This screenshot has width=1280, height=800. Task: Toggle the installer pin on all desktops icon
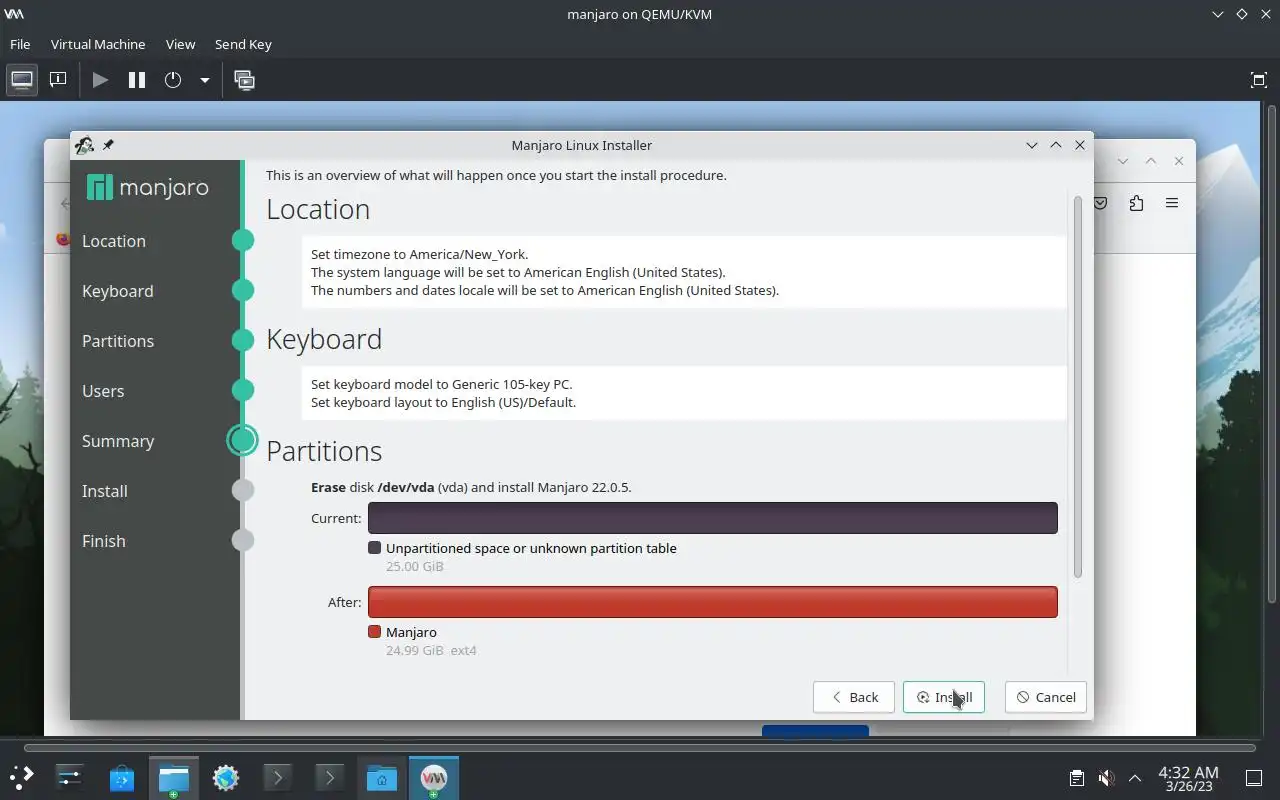[108, 145]
